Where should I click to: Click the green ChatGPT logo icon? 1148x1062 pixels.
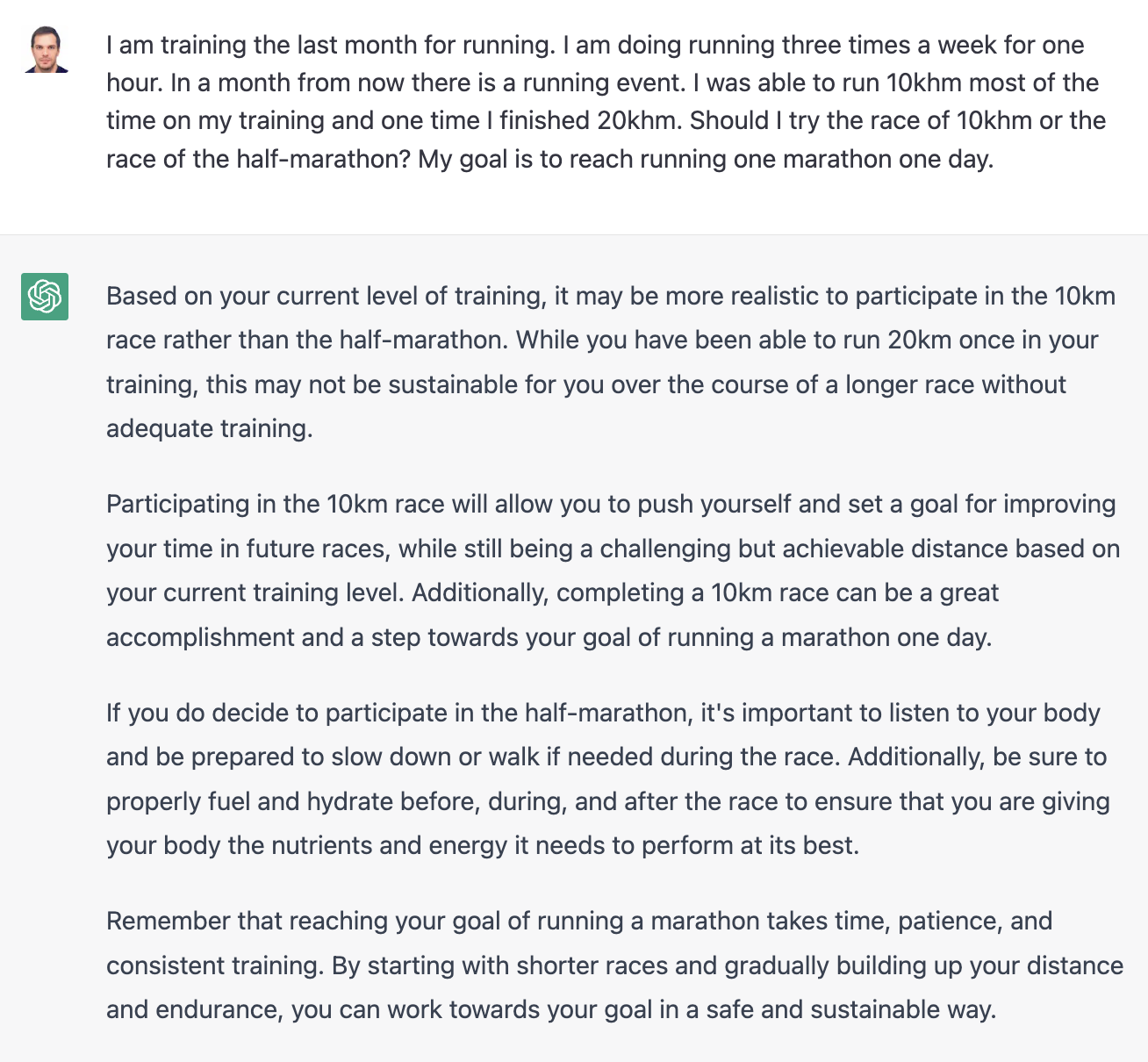pos(45,297)
